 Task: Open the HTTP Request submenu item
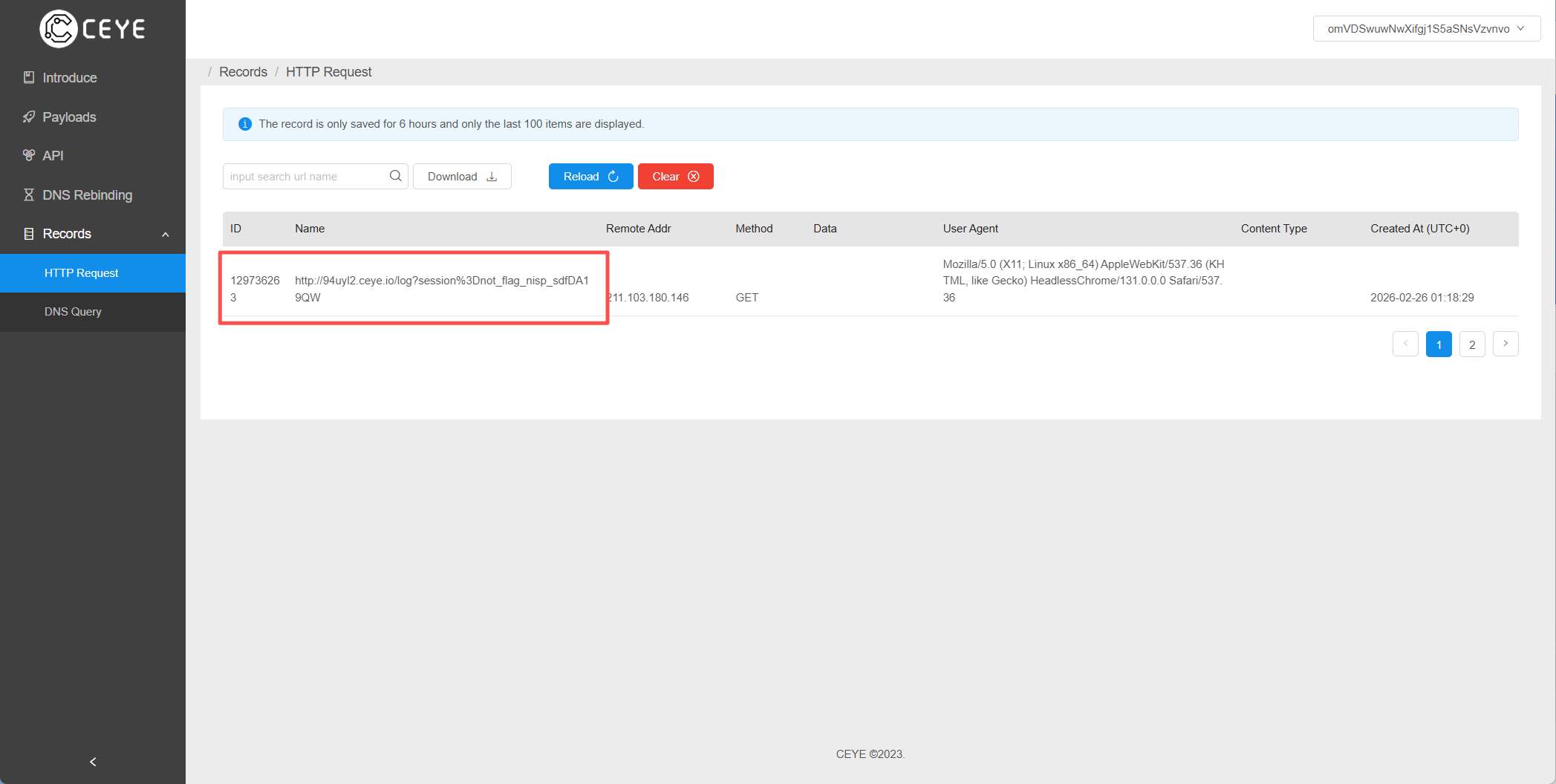(82, 273)
